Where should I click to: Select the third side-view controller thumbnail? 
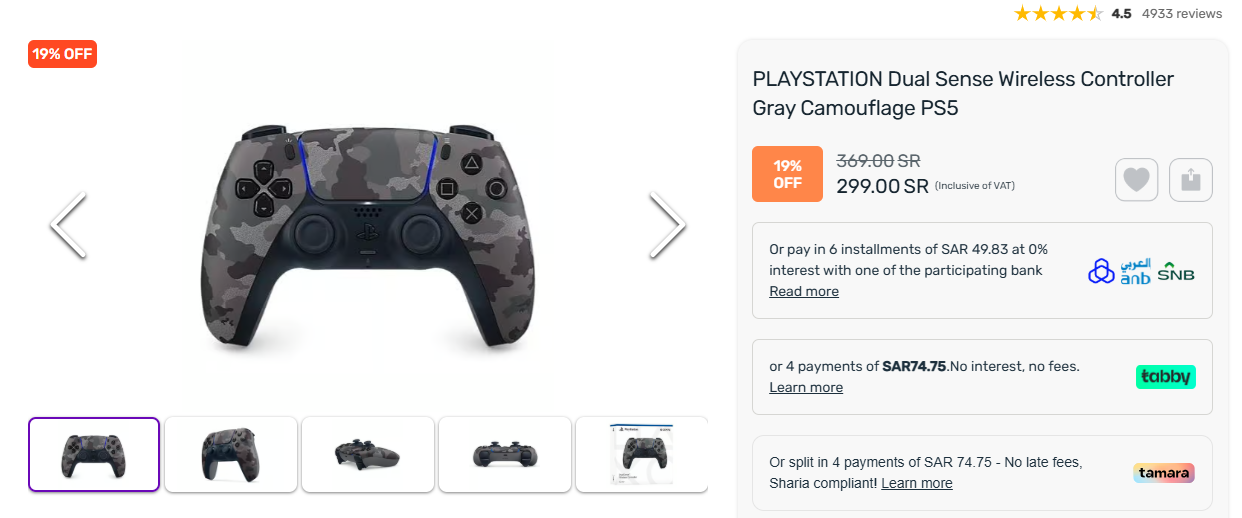(368, 454)
